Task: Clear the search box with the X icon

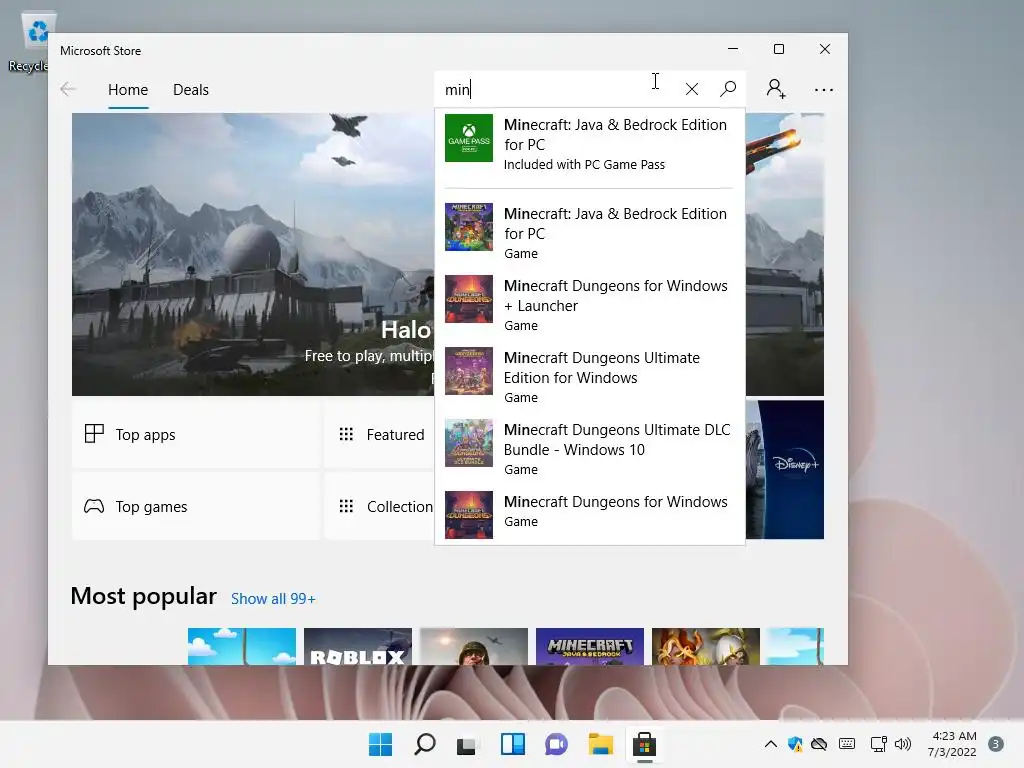Action: [692, 89]
